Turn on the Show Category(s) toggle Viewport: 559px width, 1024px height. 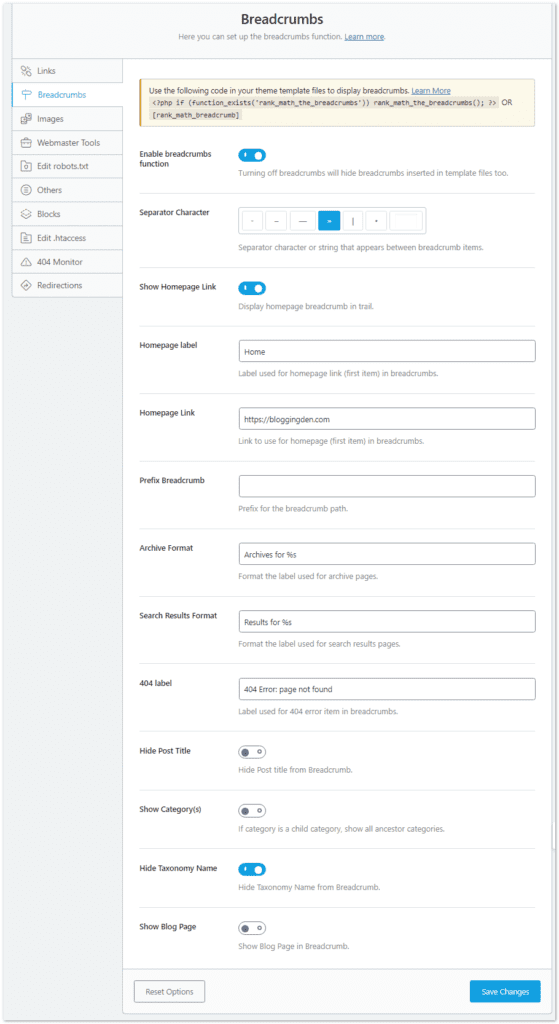coord(252,811)
